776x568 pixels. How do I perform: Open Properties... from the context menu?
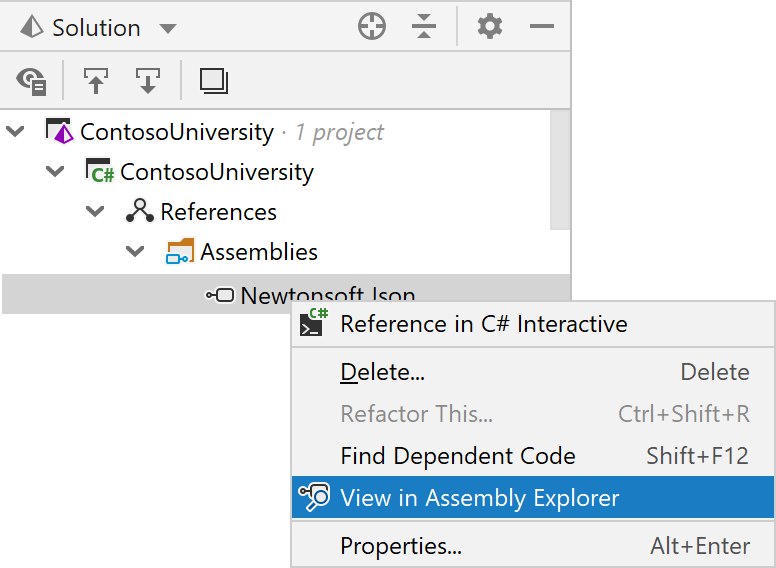[x=533, y=546]
